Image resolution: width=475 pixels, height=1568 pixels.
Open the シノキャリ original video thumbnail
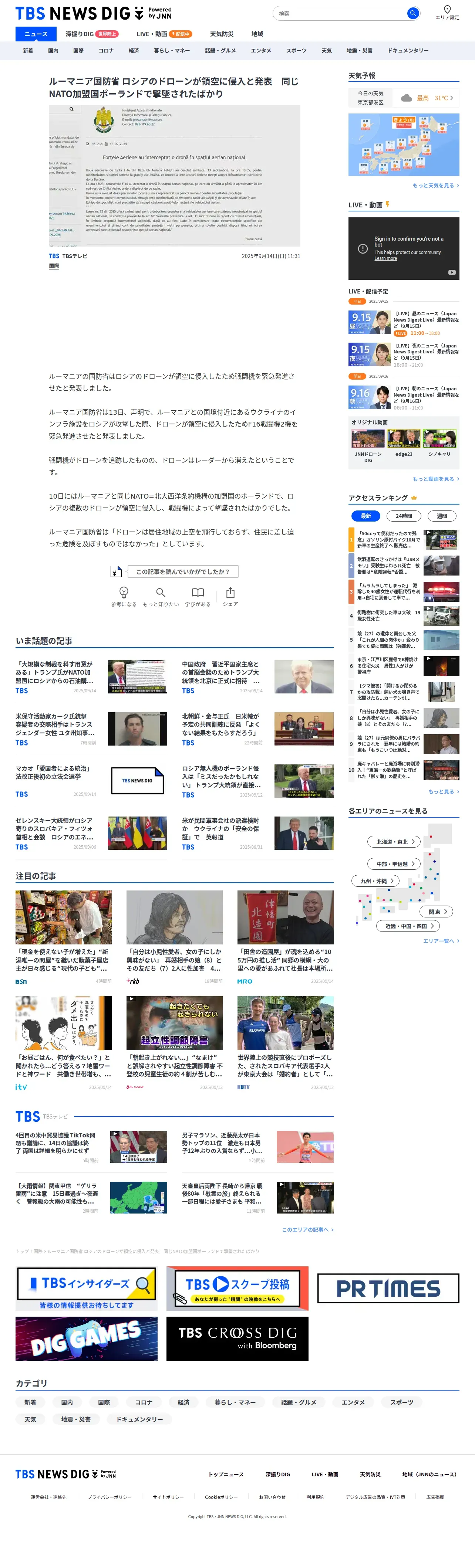[x=440, y=439]
